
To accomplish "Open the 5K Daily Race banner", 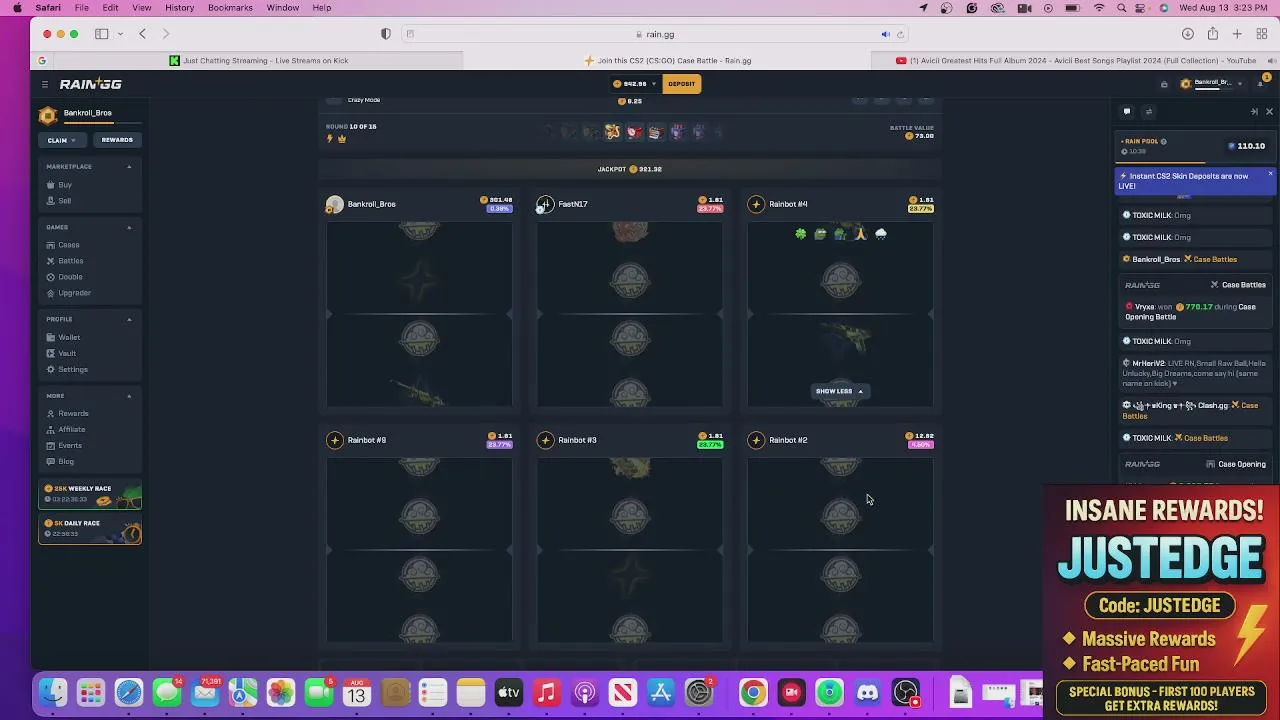I will pos(90,529).
